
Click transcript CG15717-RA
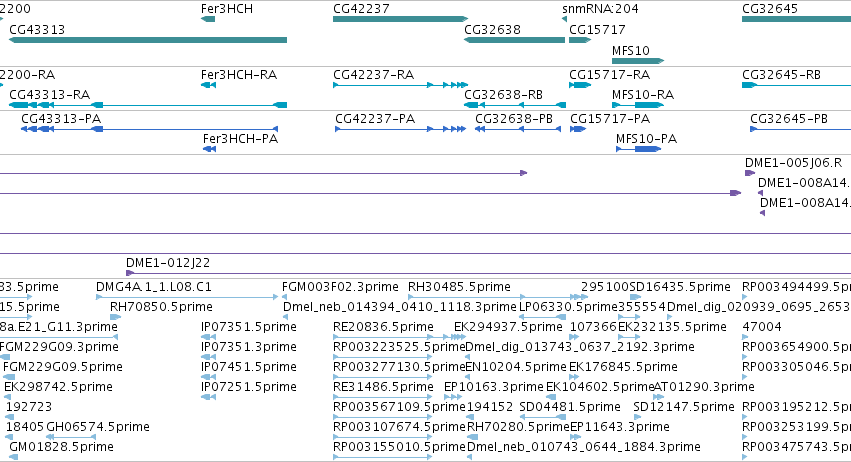point(580,85)
